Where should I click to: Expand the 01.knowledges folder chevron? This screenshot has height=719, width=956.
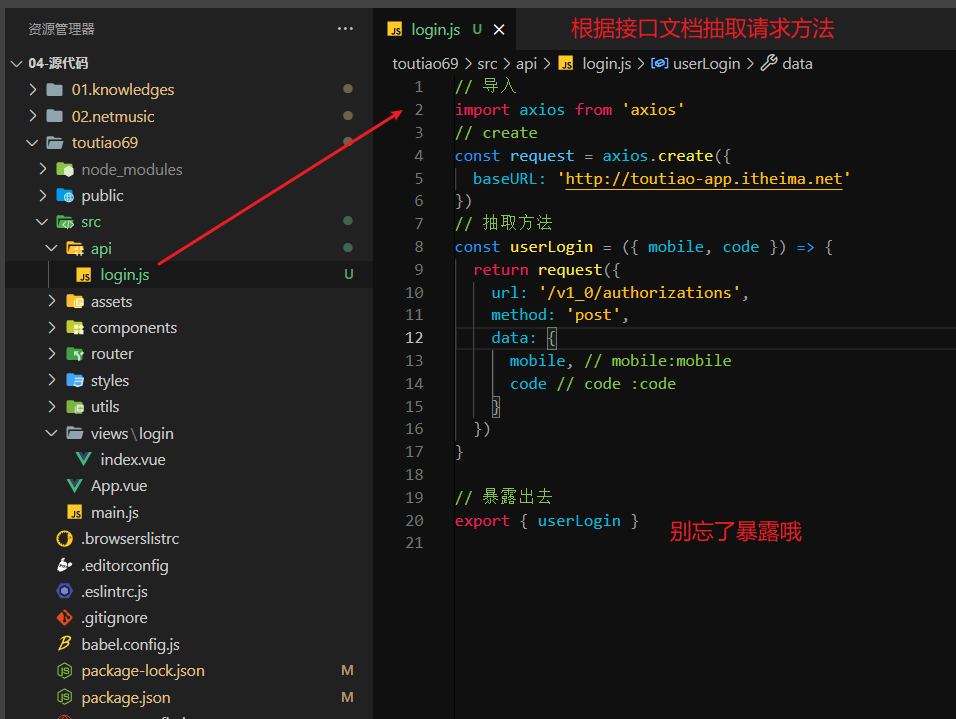coord(33,90)
